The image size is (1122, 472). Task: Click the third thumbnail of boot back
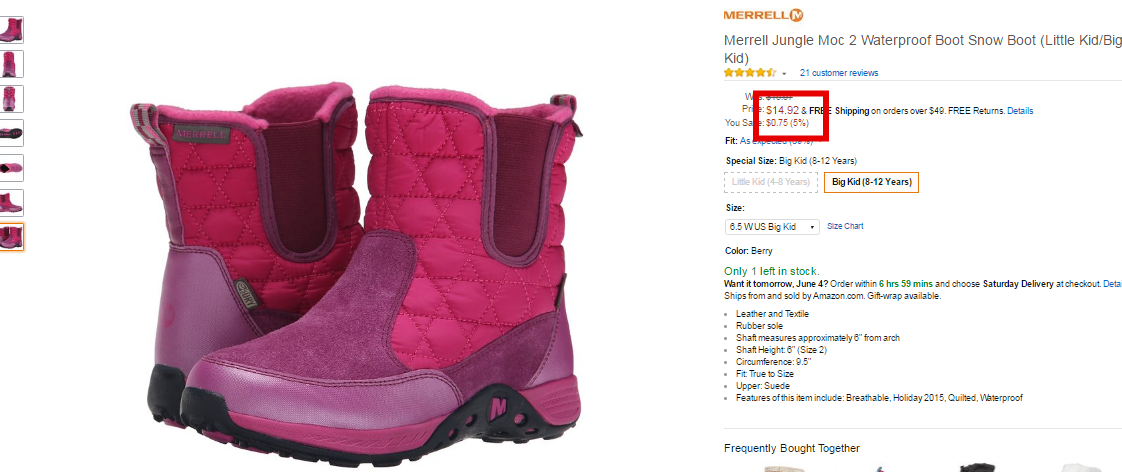click(x=11, y=99)
